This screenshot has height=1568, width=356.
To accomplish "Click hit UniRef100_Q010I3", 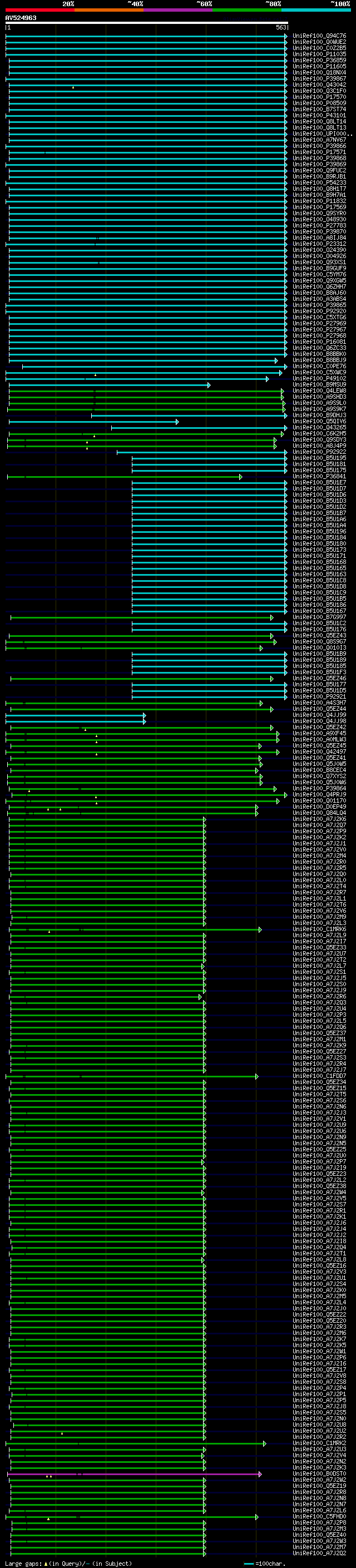I will [319, 647].
